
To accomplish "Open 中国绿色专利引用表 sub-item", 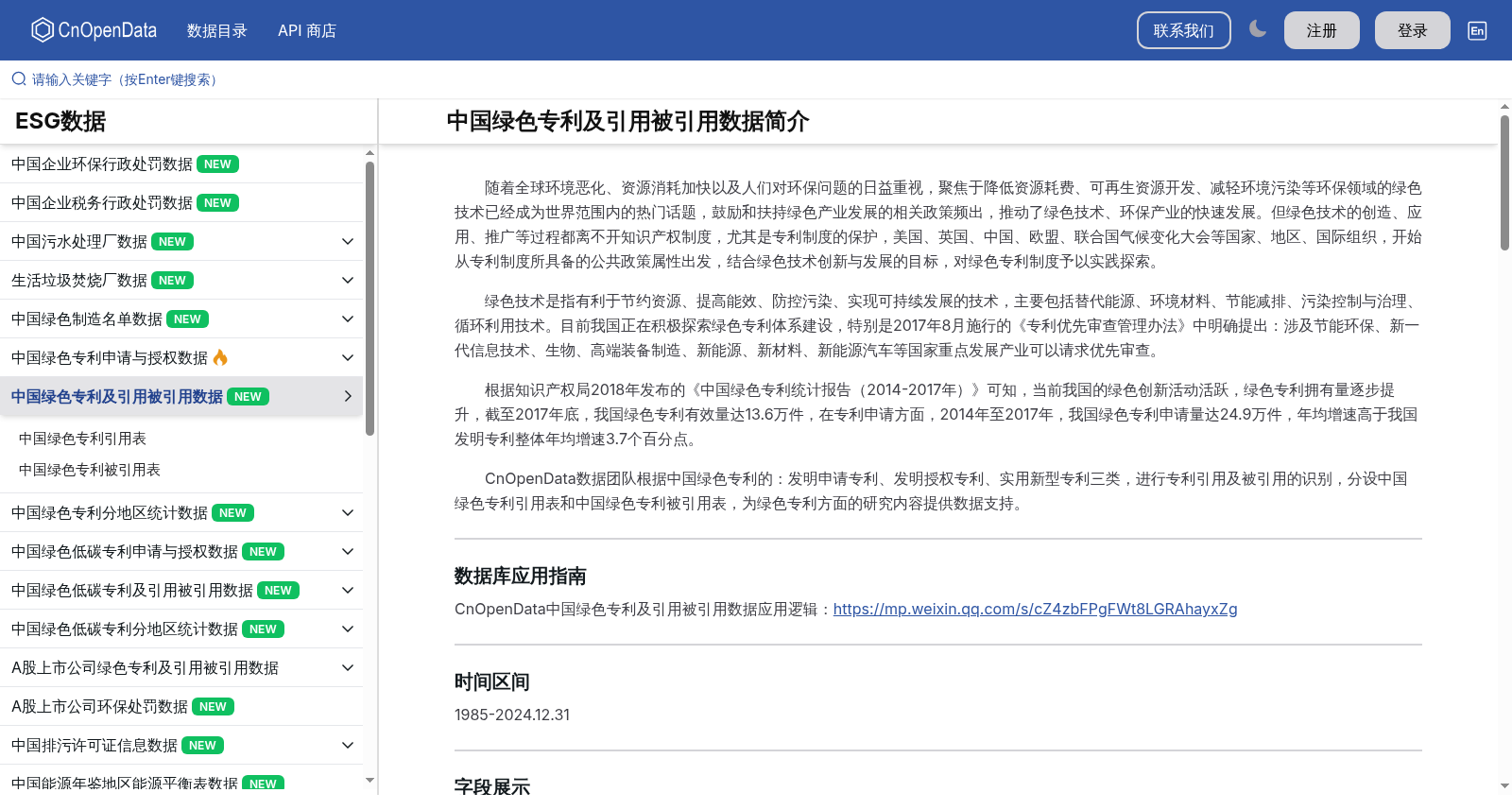I will (83, 439).
